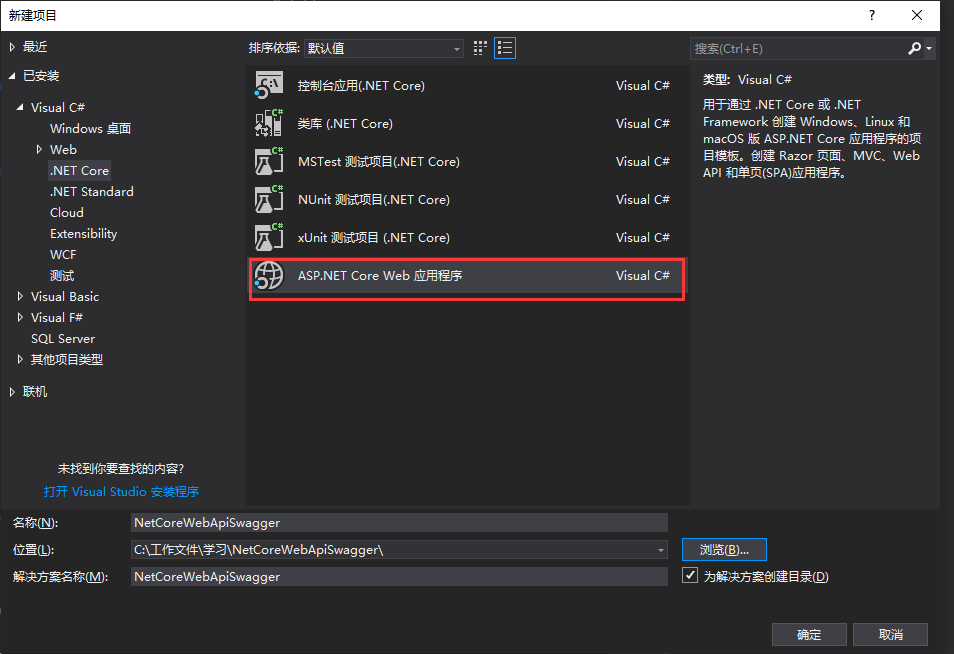
Task: Click the 名称 project name field
Action: (399, 523)
